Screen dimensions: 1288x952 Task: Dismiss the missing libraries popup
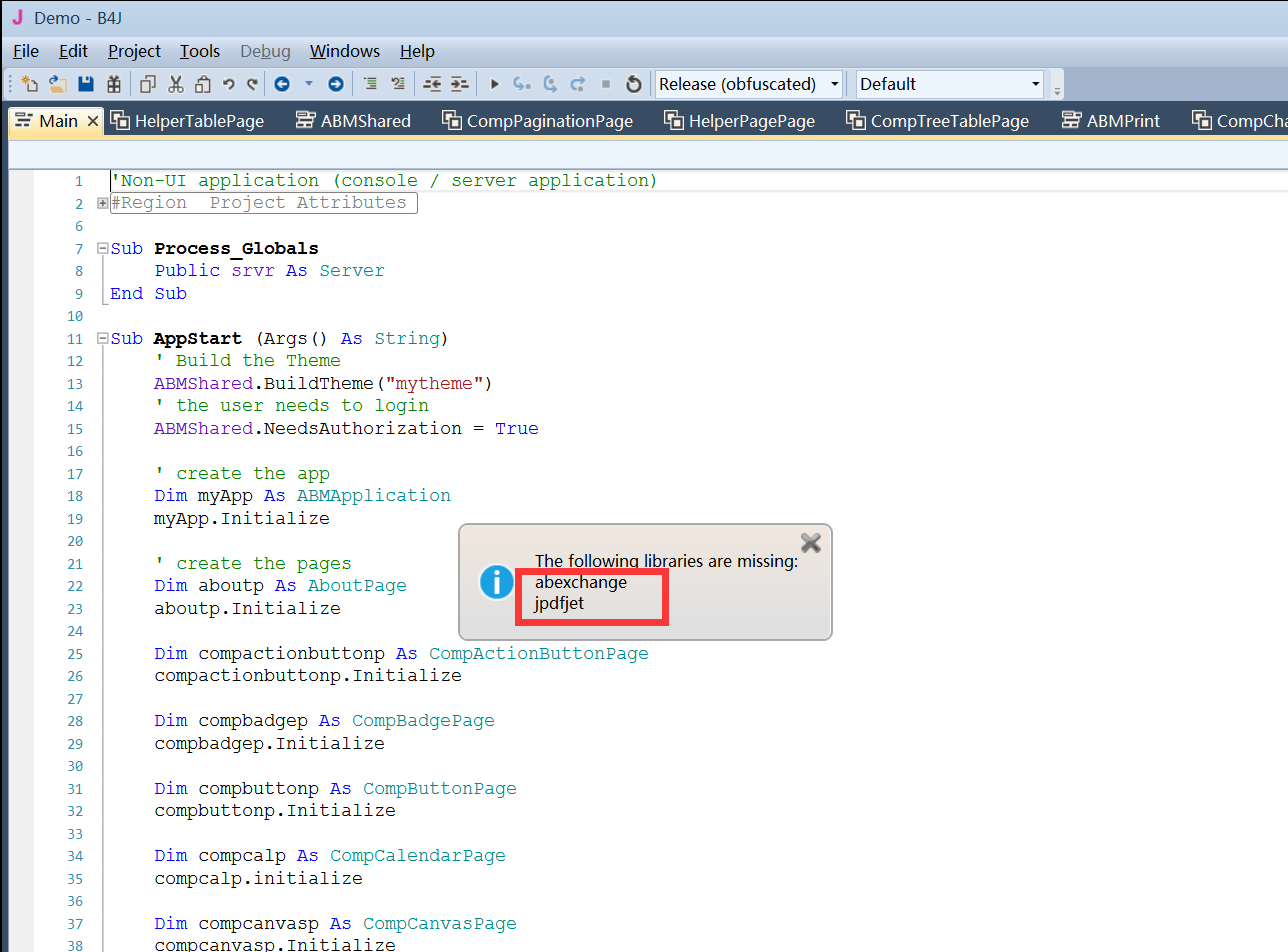click(811, 542)
